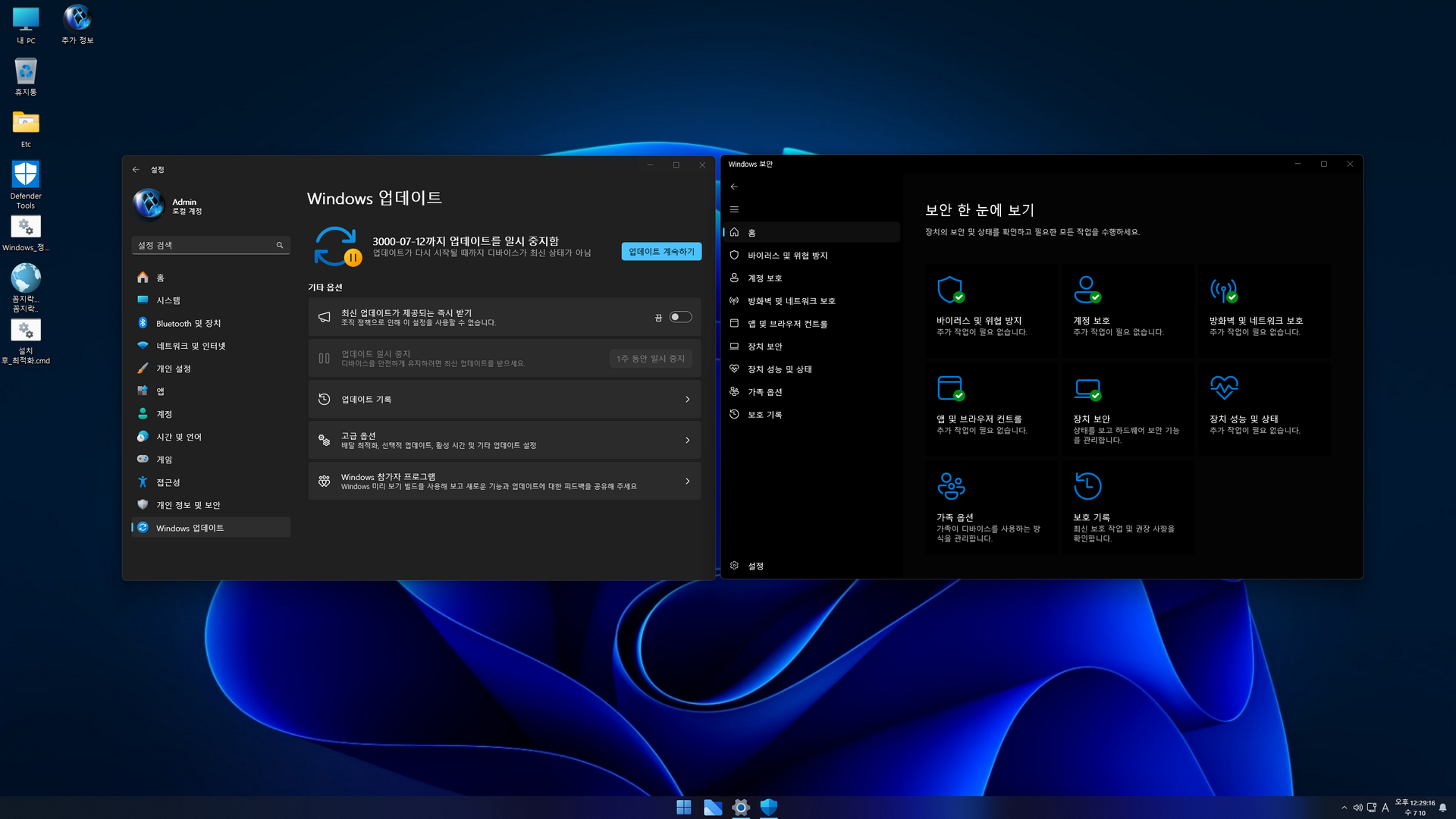
Task: Open Family options tile icon
Action: [950, 486]
